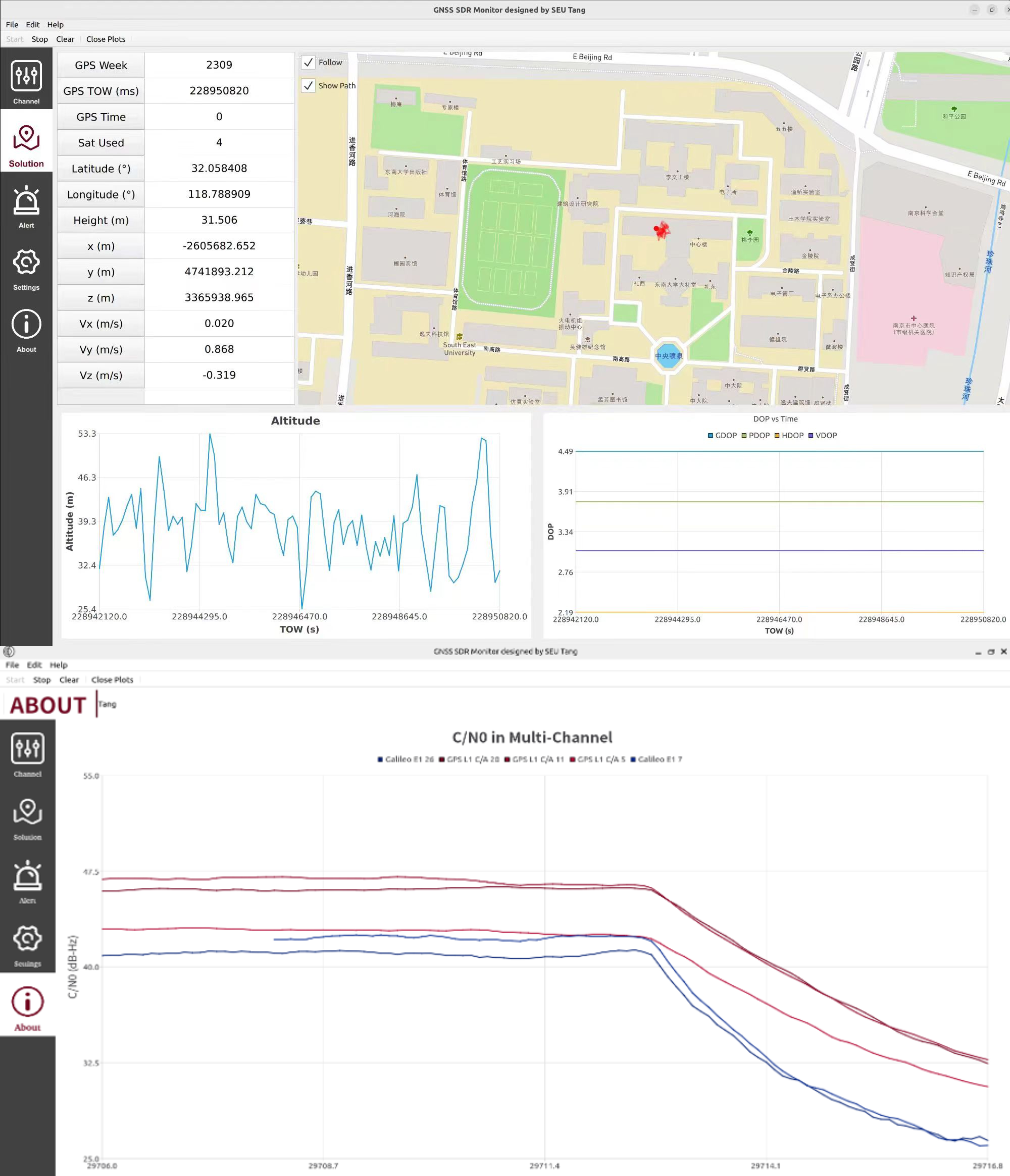The image size is (1010, 1176).
Task: Click the Vx (m/s) row header
Action: tap(101, 323)
